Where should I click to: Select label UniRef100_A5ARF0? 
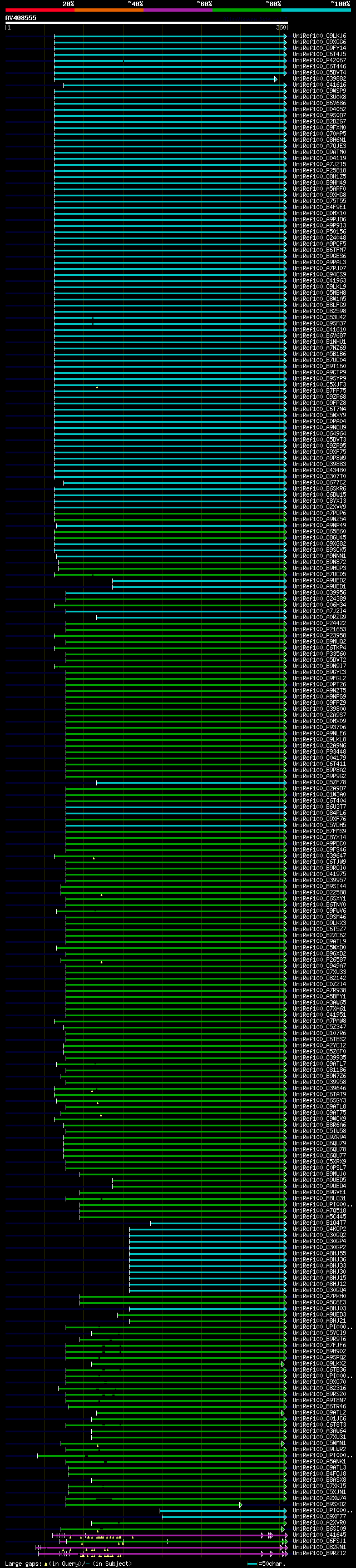tap(319, 189)
